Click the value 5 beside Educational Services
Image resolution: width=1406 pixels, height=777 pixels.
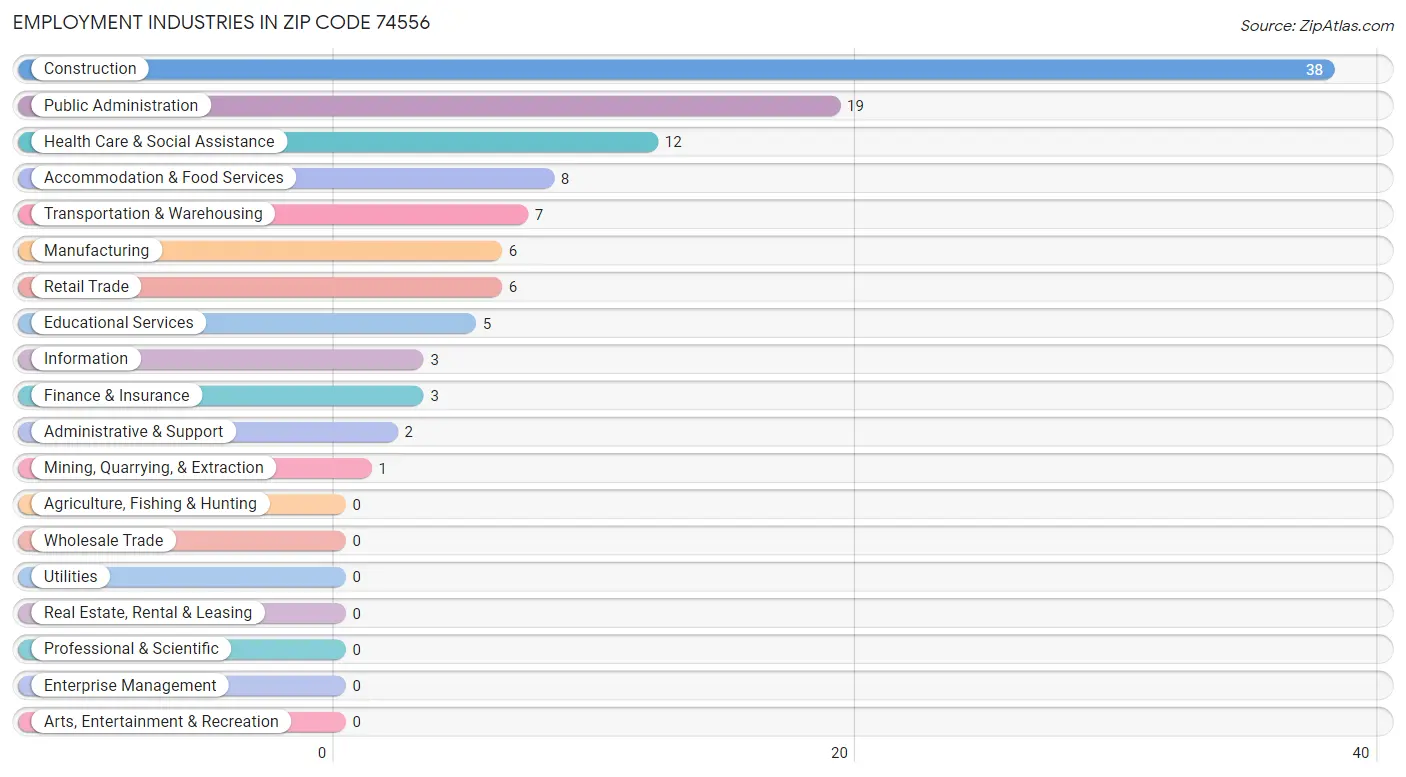(x=486, y=324)
